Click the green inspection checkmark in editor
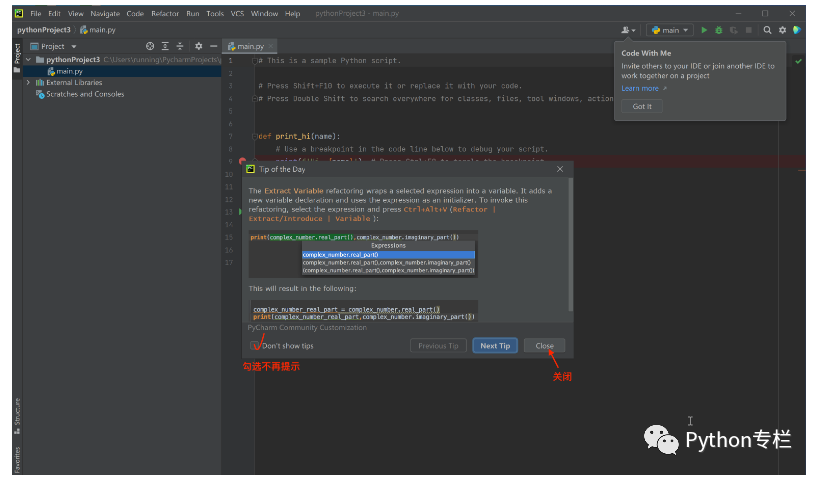819x479 pixels. (798, 61)
